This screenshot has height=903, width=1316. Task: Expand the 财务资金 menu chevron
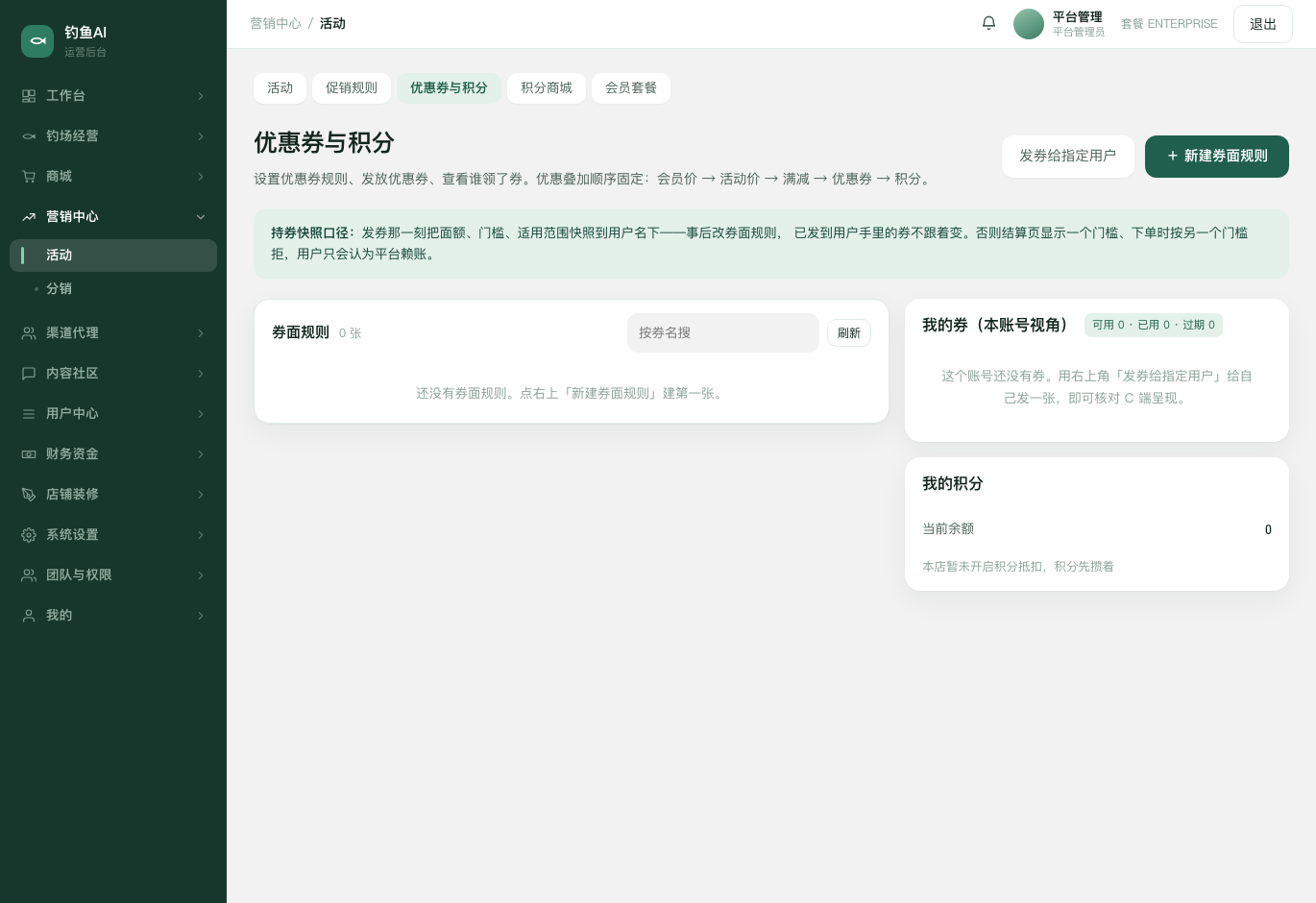[x=201, y=454]
